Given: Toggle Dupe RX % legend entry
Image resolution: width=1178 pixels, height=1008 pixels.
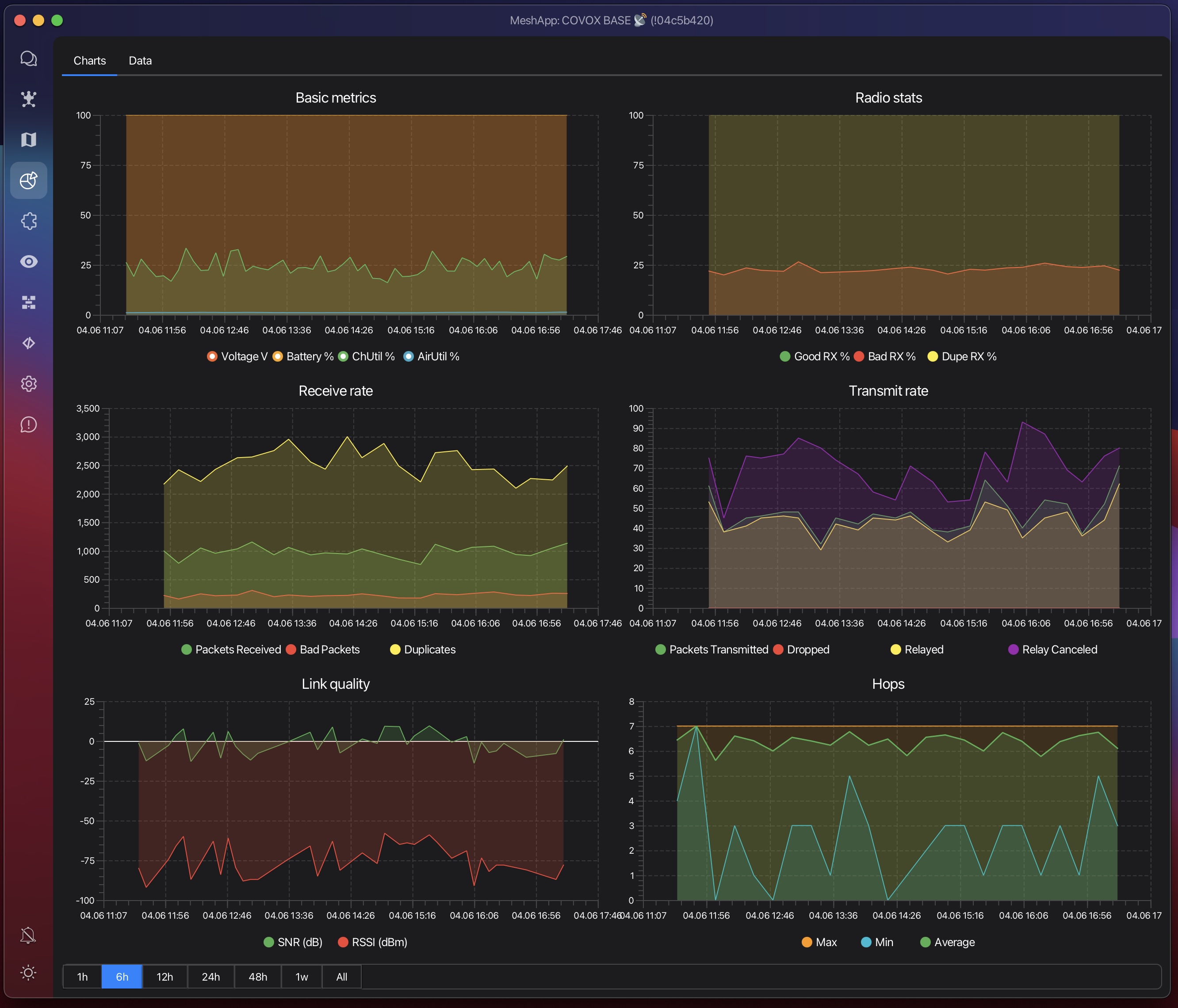Looking at the screenshot, I should click(x=961, y=356).
